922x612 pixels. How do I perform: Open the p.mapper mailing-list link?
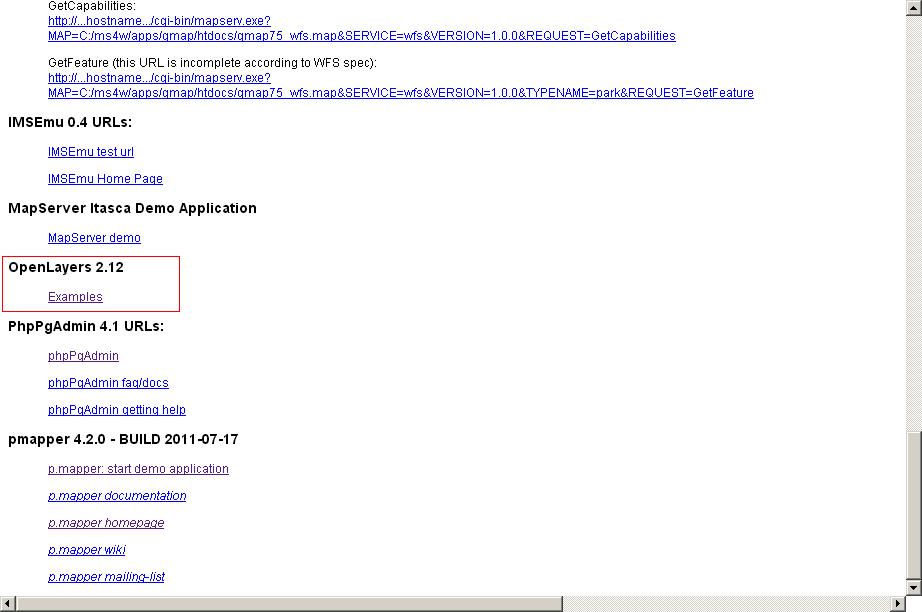[107, 577]
